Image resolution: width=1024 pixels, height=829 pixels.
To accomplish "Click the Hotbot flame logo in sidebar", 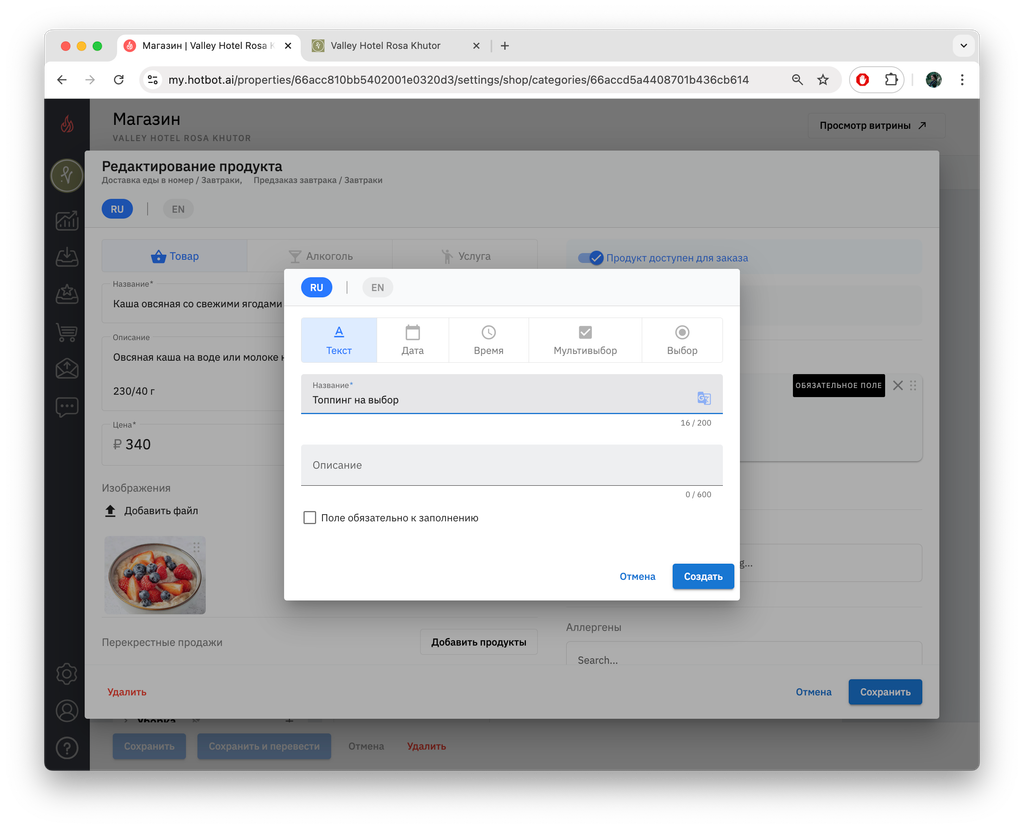I will pos(67,124).
